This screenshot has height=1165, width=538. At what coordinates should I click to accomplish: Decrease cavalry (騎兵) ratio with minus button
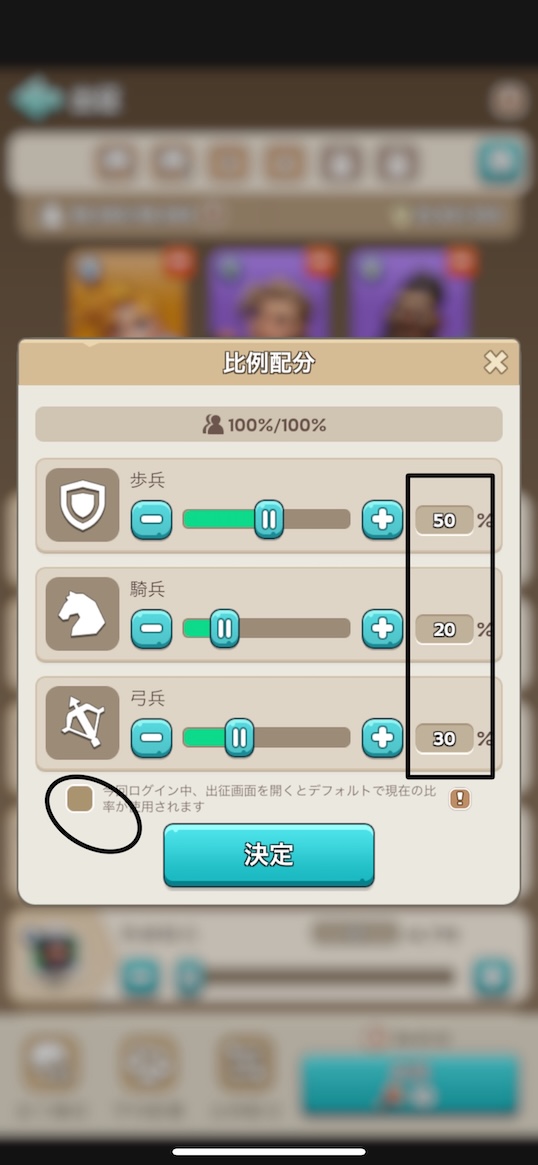(x=152, y=629)
